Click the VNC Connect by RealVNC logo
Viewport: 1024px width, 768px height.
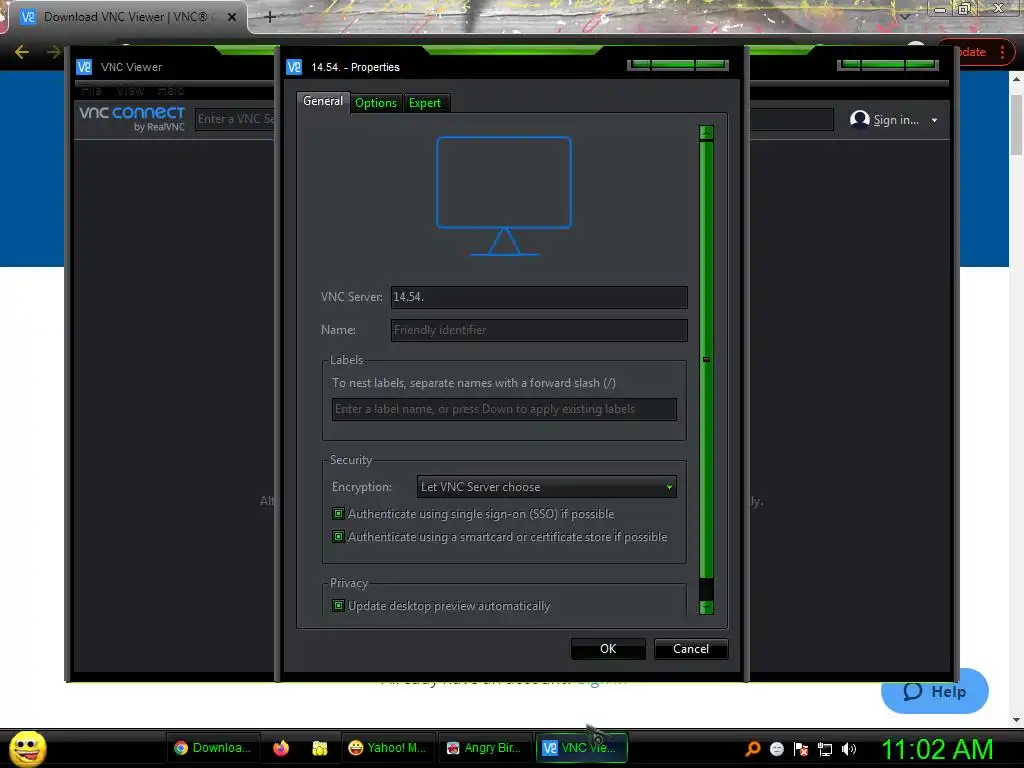pos(132,118)
